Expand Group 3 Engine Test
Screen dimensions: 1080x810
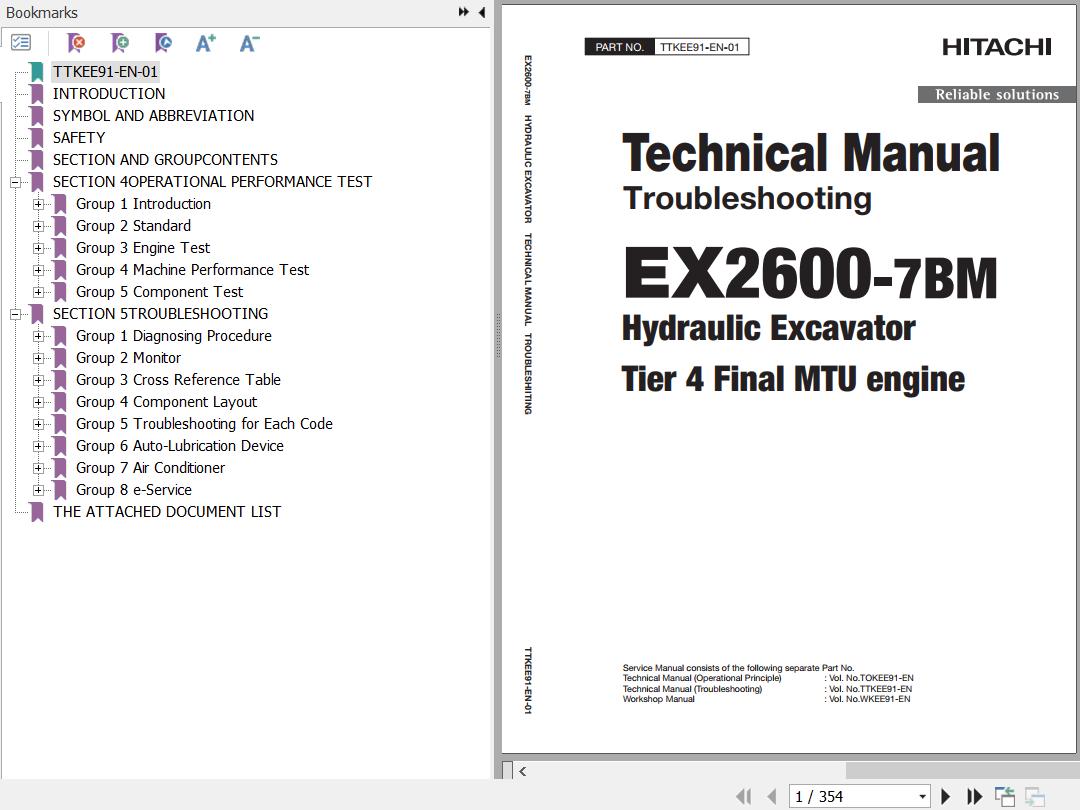point(38,249)
